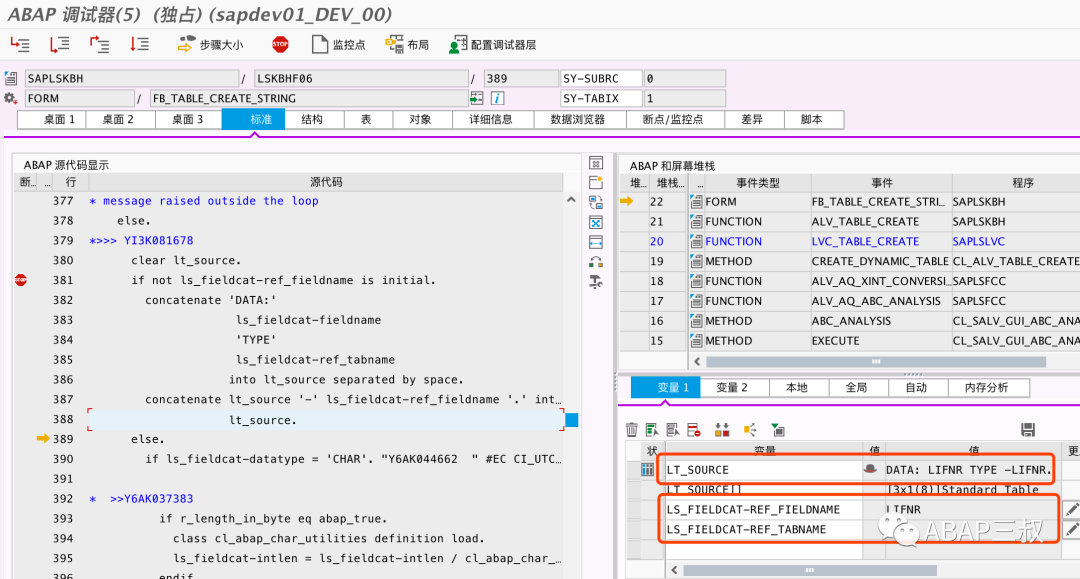
Task: Click the navigate-to-position icon after FB_TABLE_CREATE_STRING
Action: tap(477, 98)
